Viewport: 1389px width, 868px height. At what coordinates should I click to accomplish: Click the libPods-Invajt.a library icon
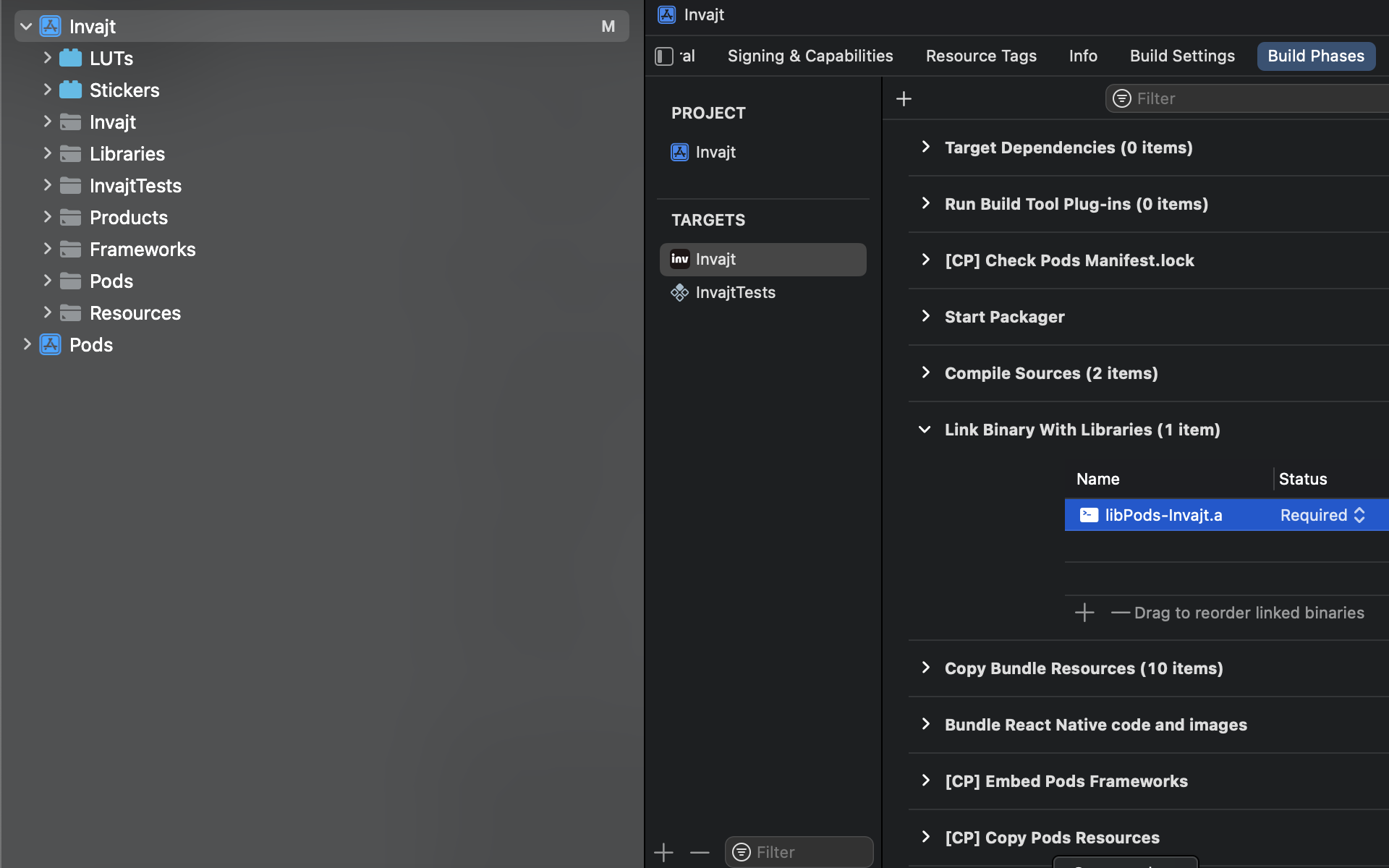coord(1089,515)
